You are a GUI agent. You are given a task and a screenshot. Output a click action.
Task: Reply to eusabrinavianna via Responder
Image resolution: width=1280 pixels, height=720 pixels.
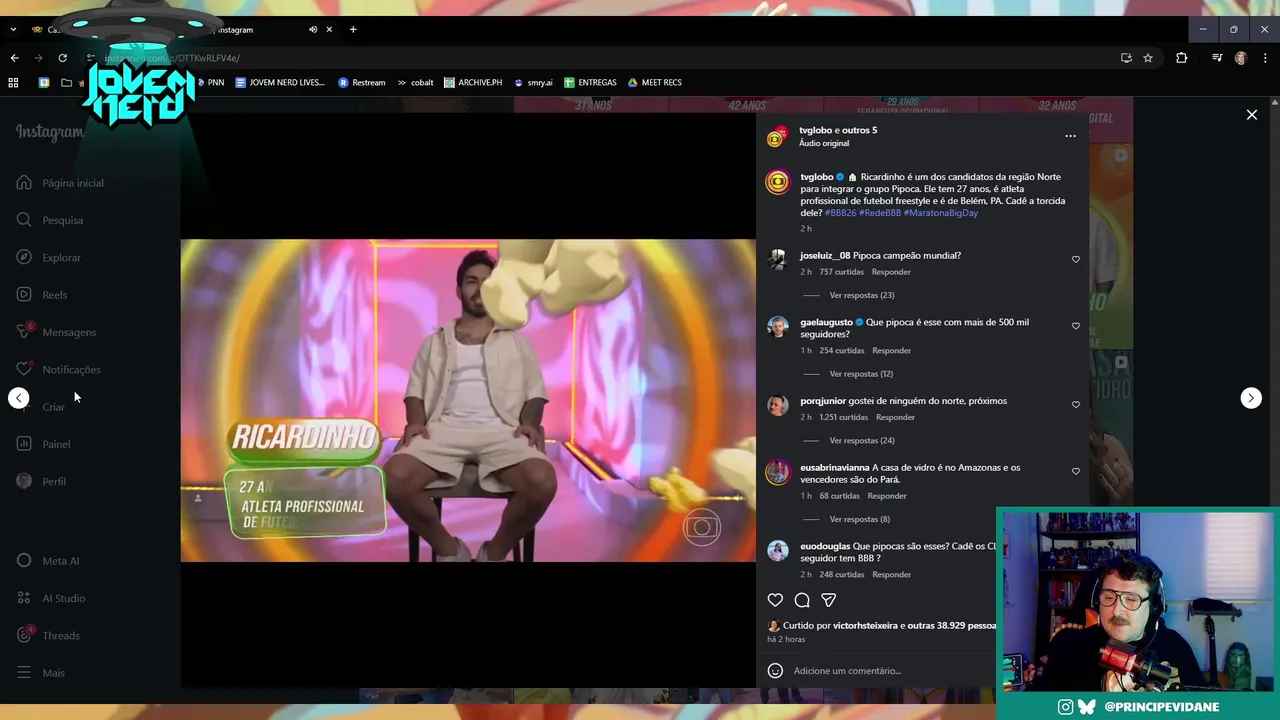[887, 496]
